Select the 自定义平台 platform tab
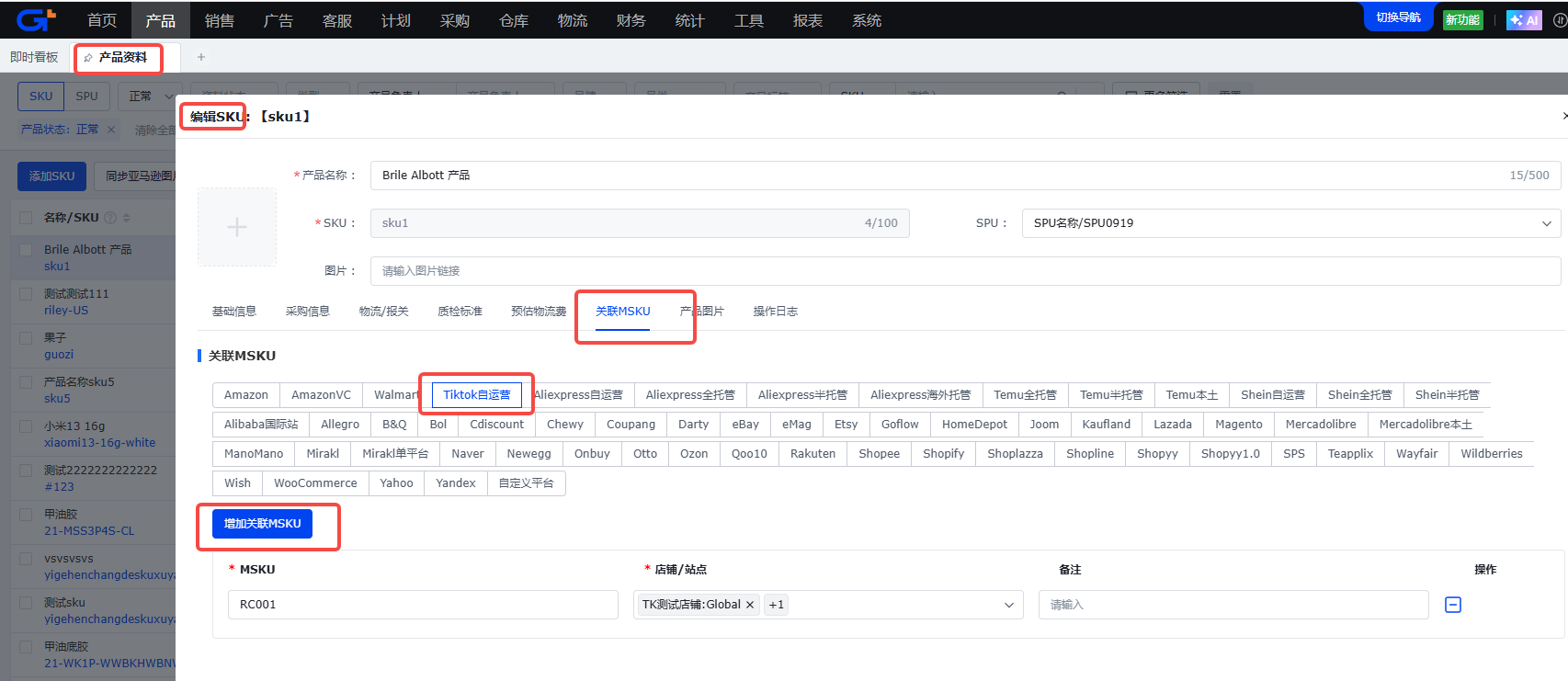 (527, 483)
